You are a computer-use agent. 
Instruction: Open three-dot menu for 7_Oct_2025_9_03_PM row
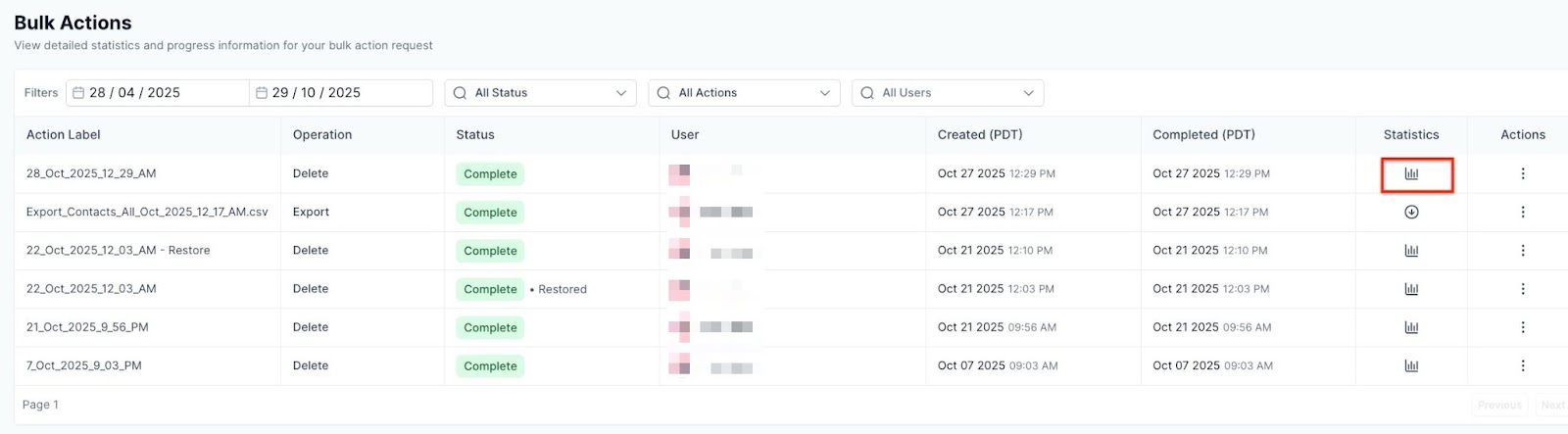coord(1522,365)
